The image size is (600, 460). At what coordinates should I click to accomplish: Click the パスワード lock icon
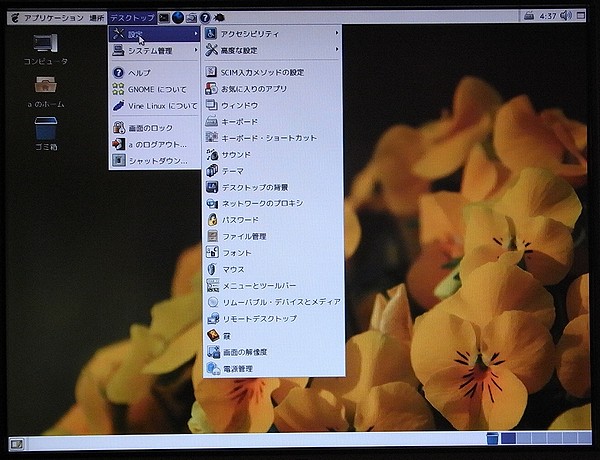[x=212, y=220]
